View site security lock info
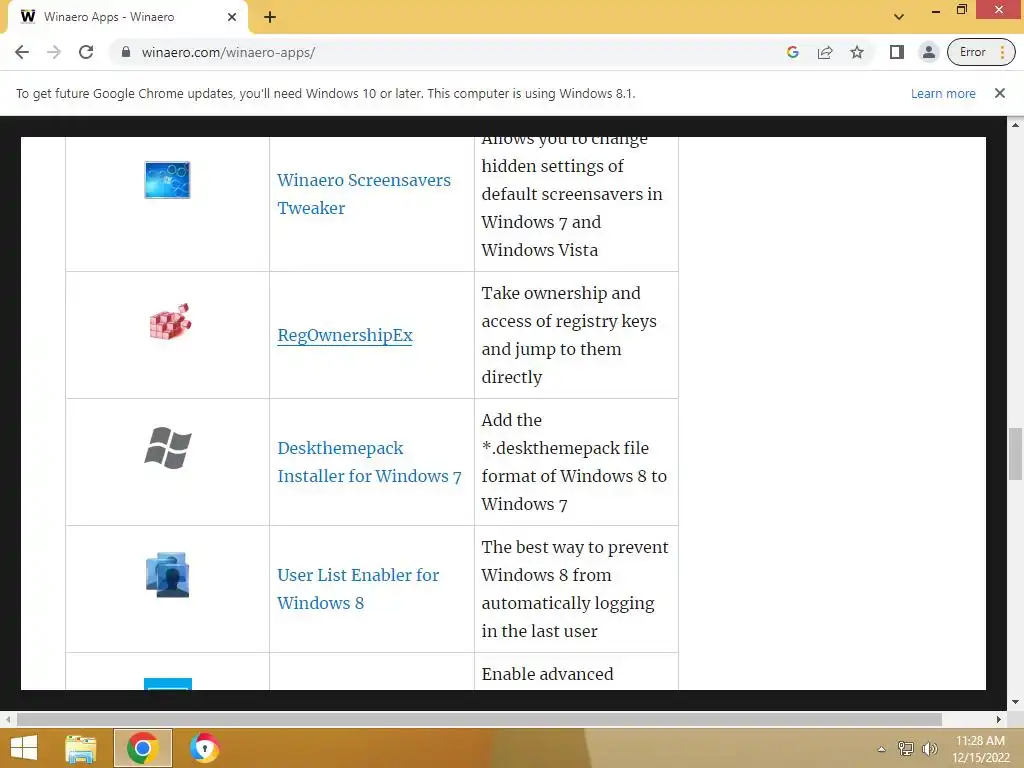The image size is (1024, 768). [x=126, y=52]
